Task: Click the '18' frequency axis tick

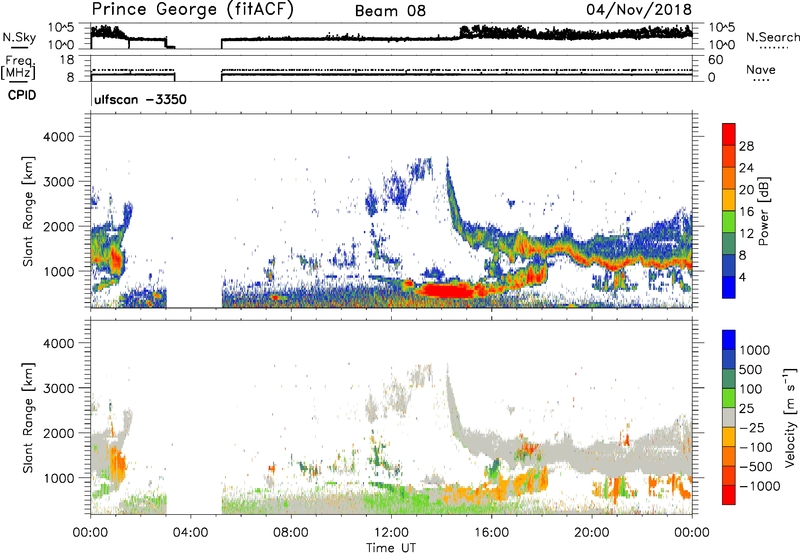Action: (67, 60)
